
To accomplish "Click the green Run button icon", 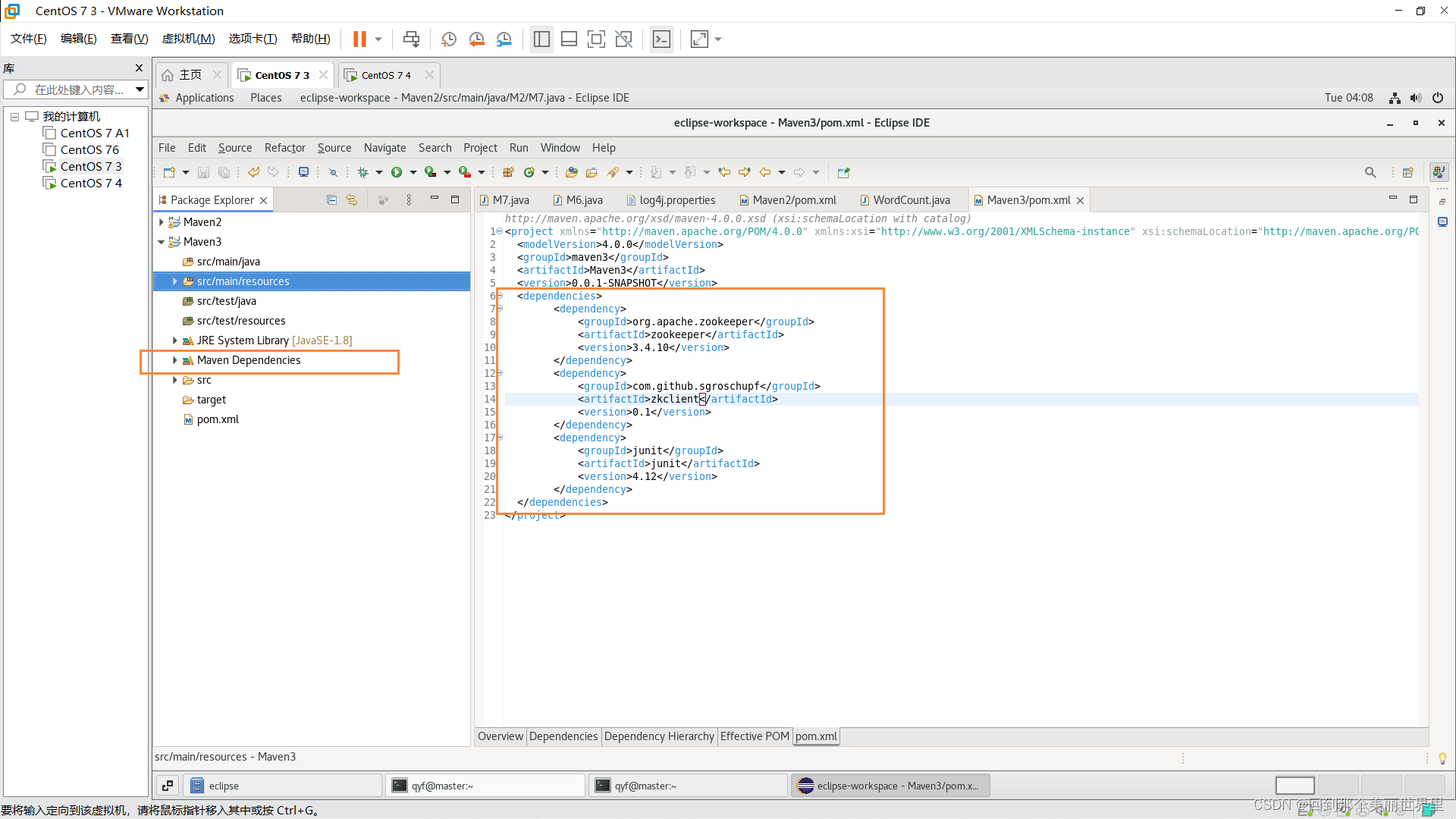I will tap(397, 172).
